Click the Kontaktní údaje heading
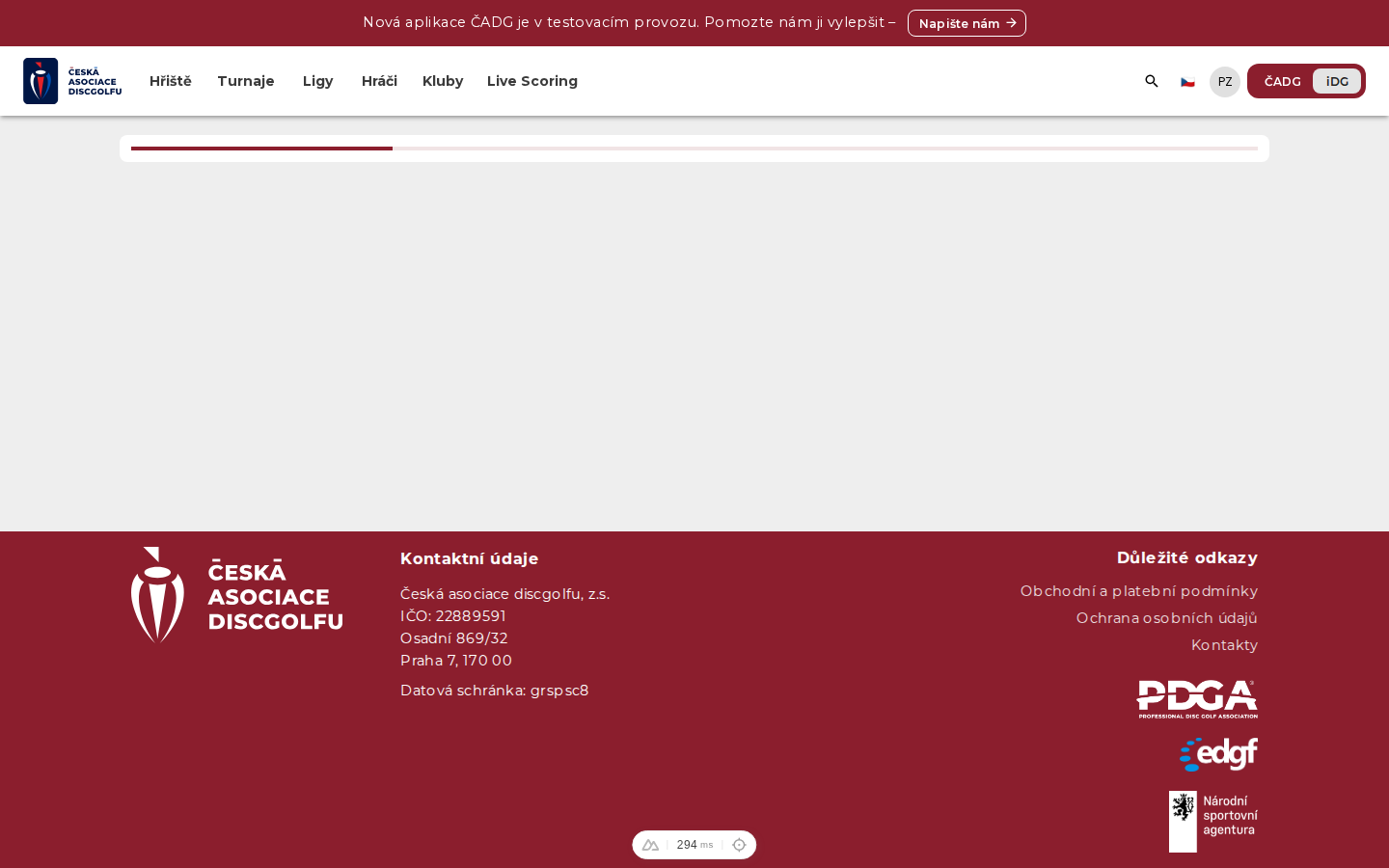Image resolution: width=1389 pixels, height=868 pixels. (470, 558)
